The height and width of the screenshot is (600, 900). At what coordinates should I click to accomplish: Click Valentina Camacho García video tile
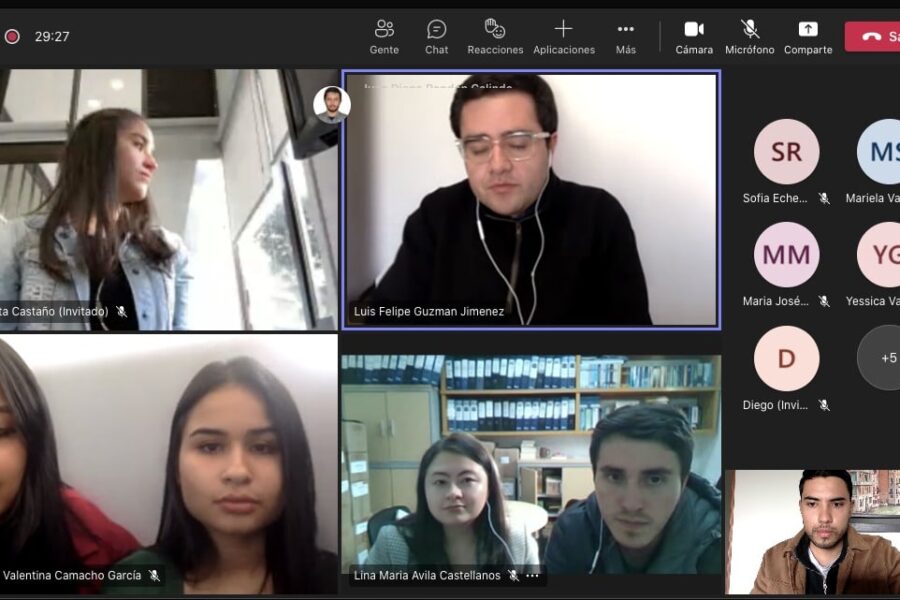click(168, 463)
